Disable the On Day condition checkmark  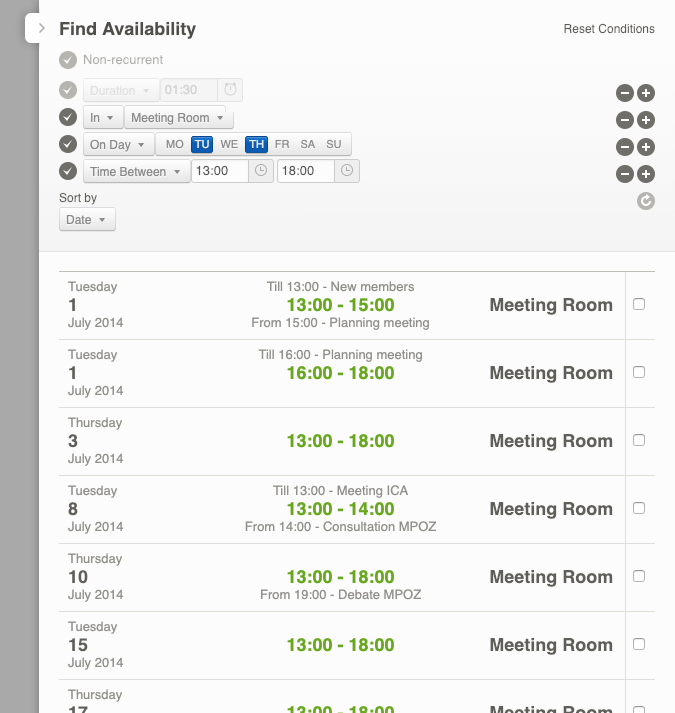68,144
